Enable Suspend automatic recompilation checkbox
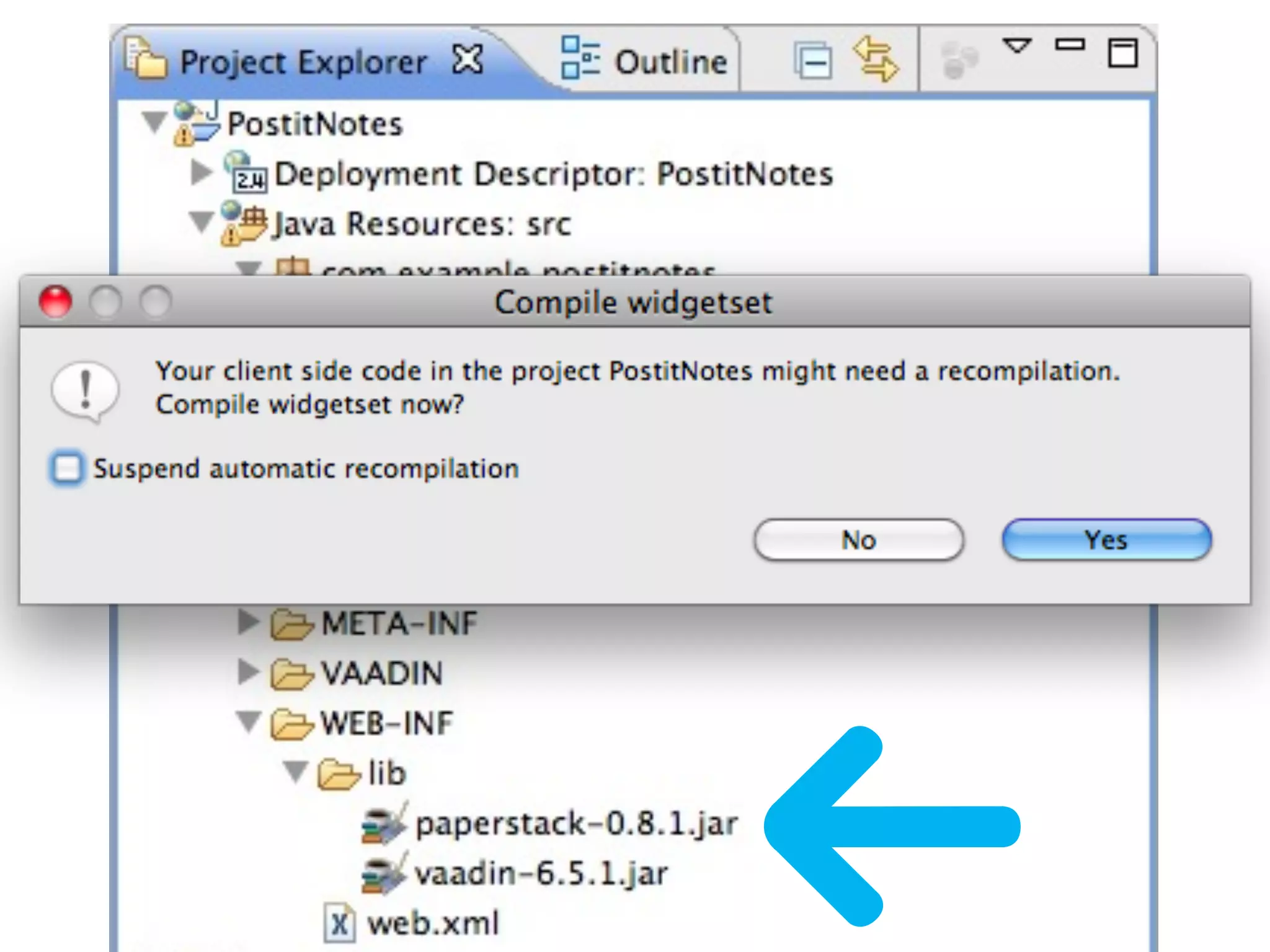Image resolution: width=1270 pixels, height=952 pixels. point(67,468)
